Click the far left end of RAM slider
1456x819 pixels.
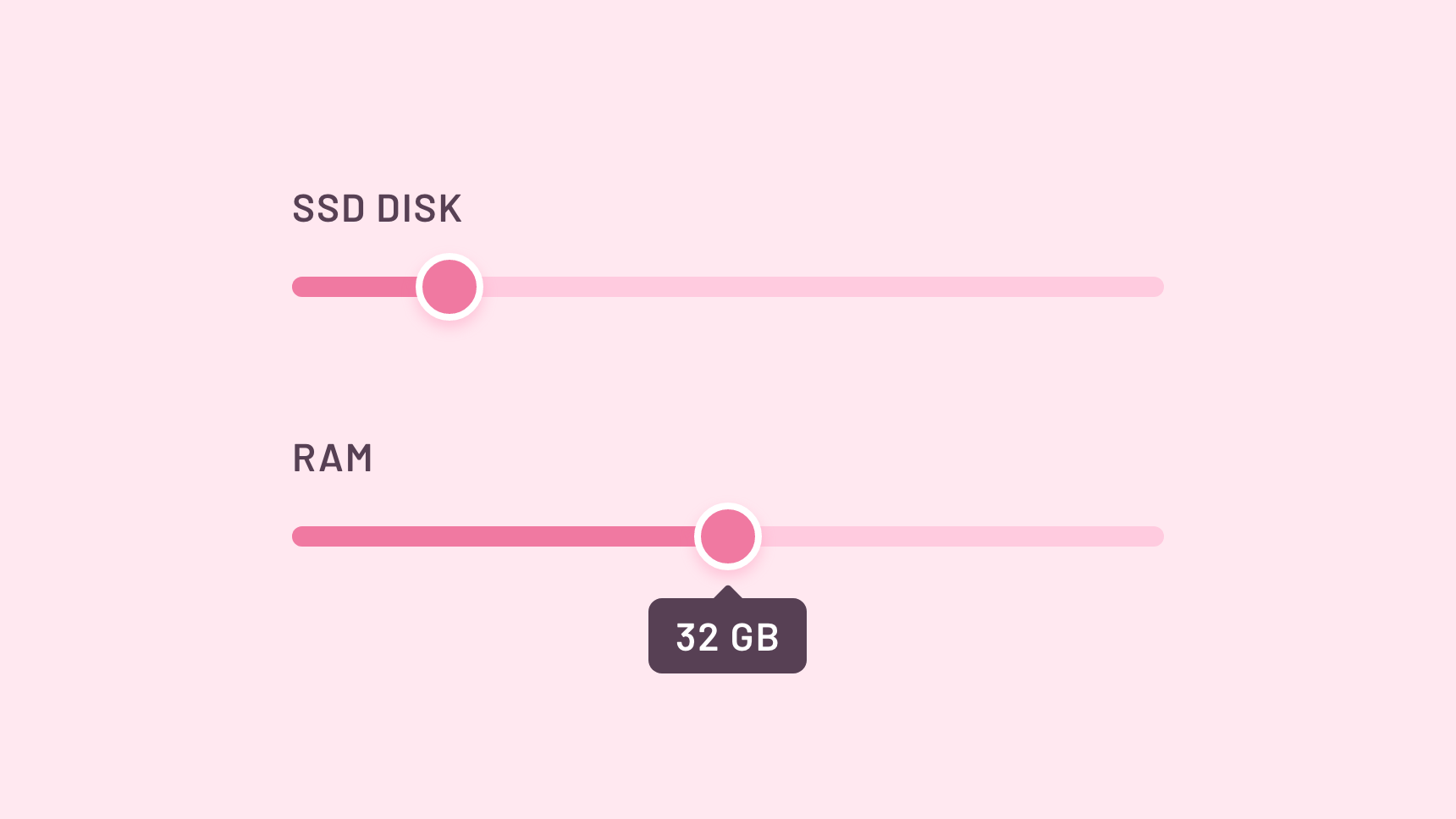click(298, 536)
